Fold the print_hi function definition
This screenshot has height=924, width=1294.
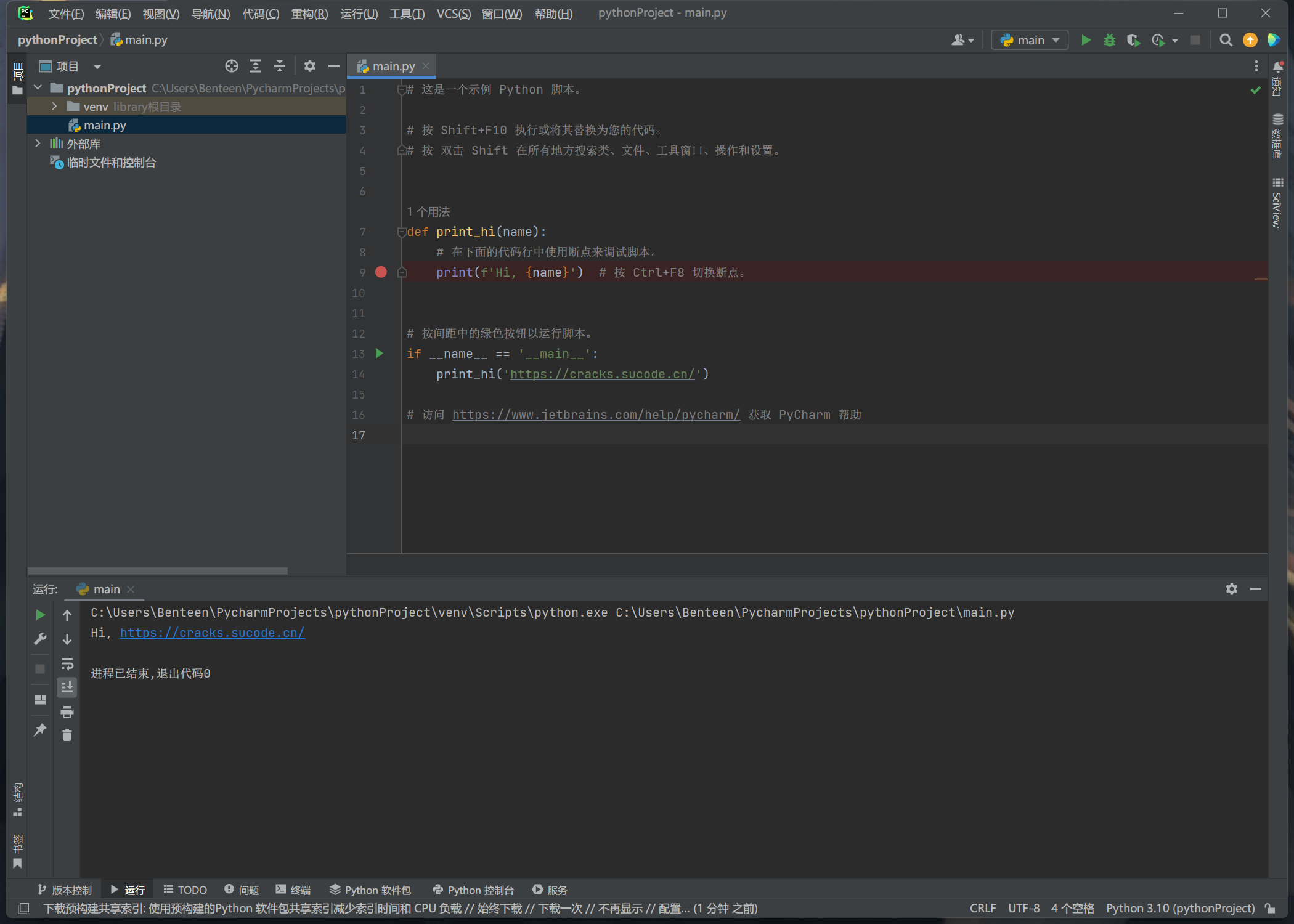click(402, 232)
